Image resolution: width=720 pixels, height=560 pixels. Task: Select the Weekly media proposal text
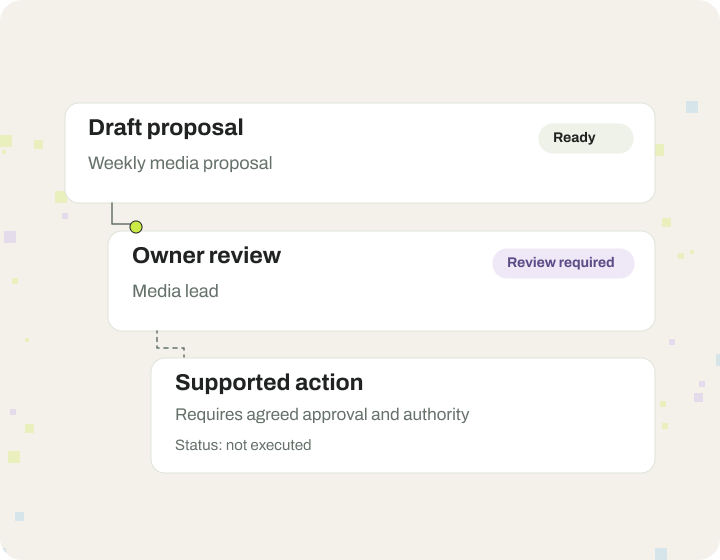[x=180, y=163]
